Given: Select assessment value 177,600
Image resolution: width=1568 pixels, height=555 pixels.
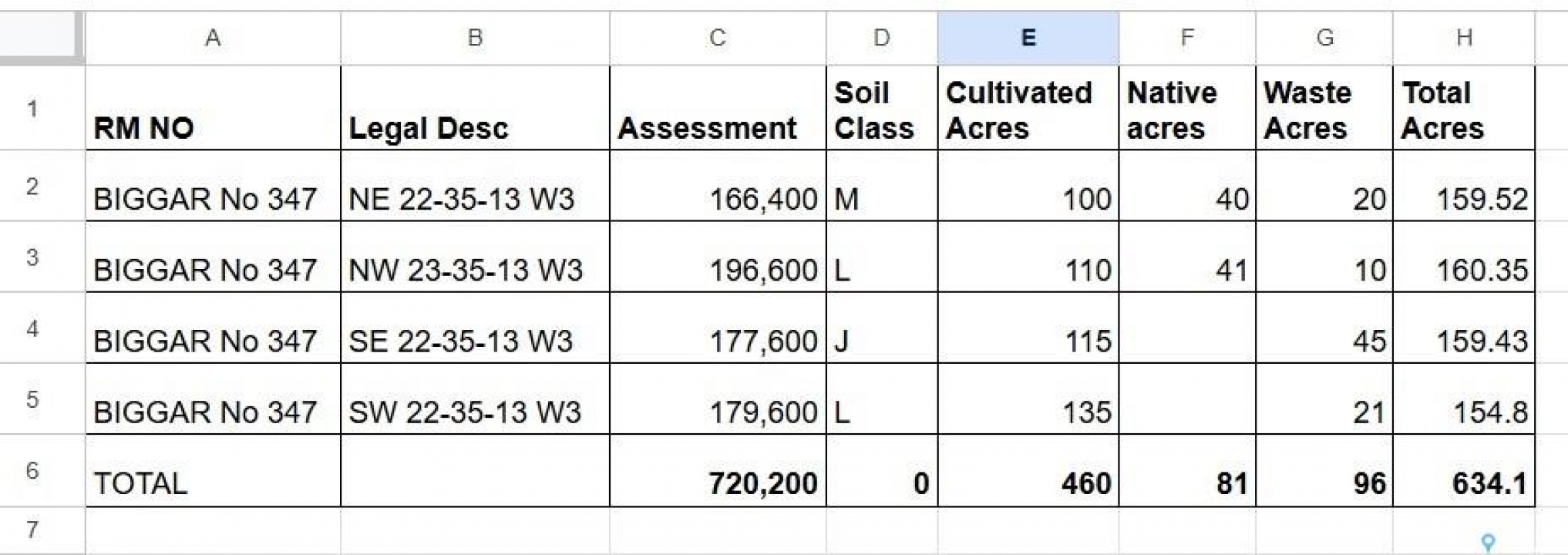Looking at the screenshot, I should click(718, 328).
